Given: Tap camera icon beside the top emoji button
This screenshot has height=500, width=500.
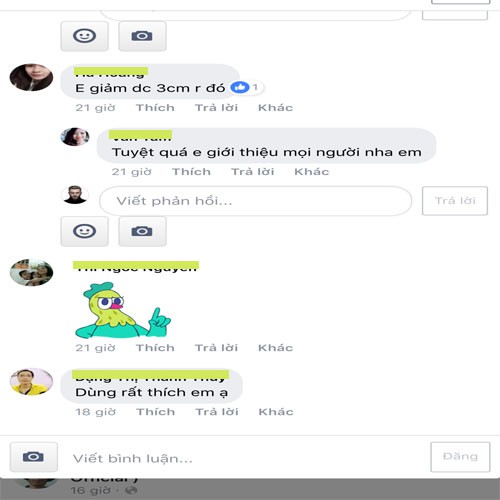Looking at the screenshot, I should click(142, 36).
